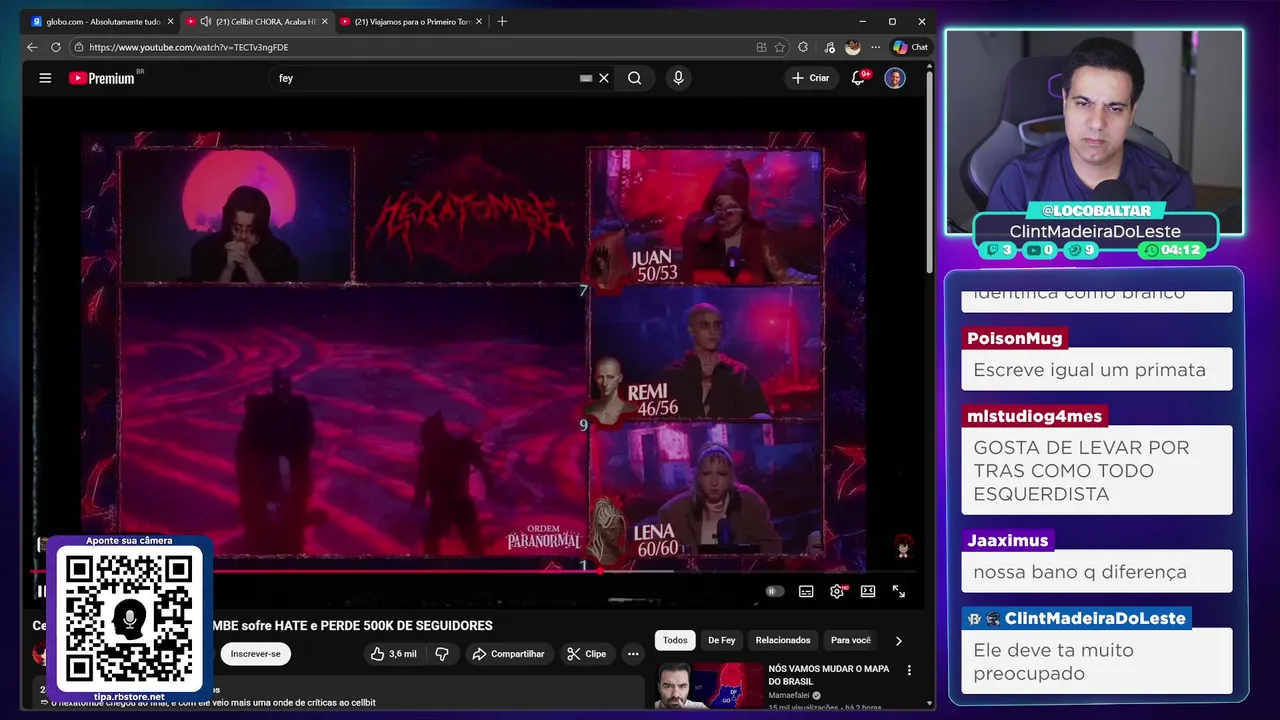Click the video title ending PERDE 500K DE SEGUIDORES
This screenshot has height=720, width=1280.
262,625
